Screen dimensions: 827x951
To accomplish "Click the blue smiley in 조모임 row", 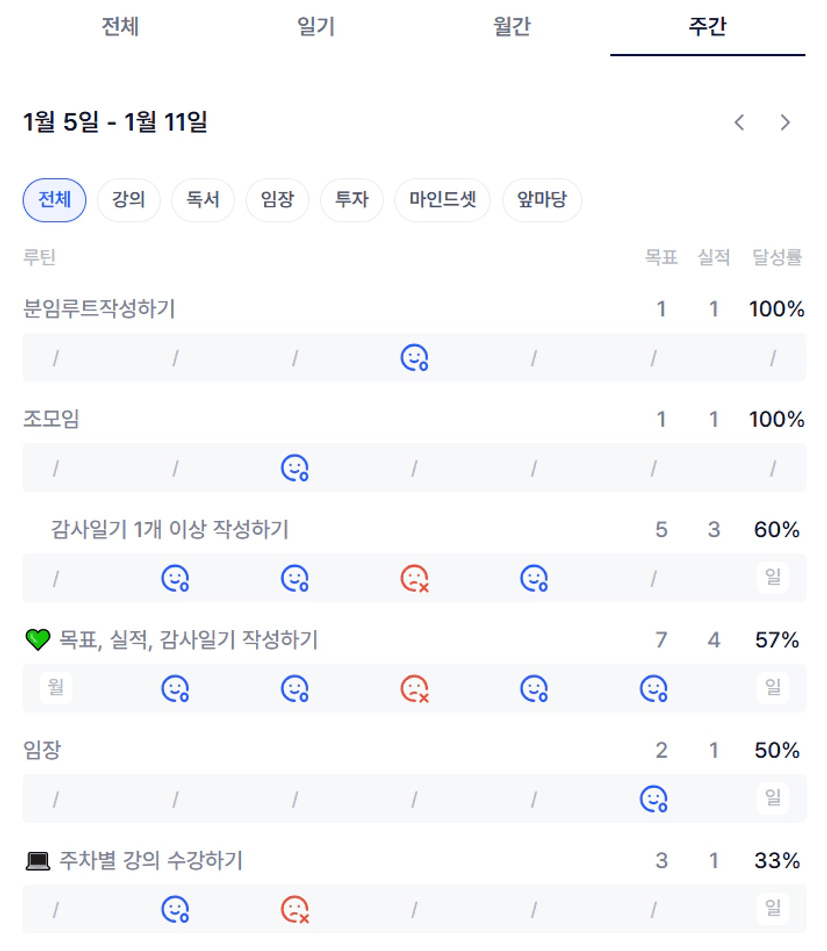I will coord(294,468).
